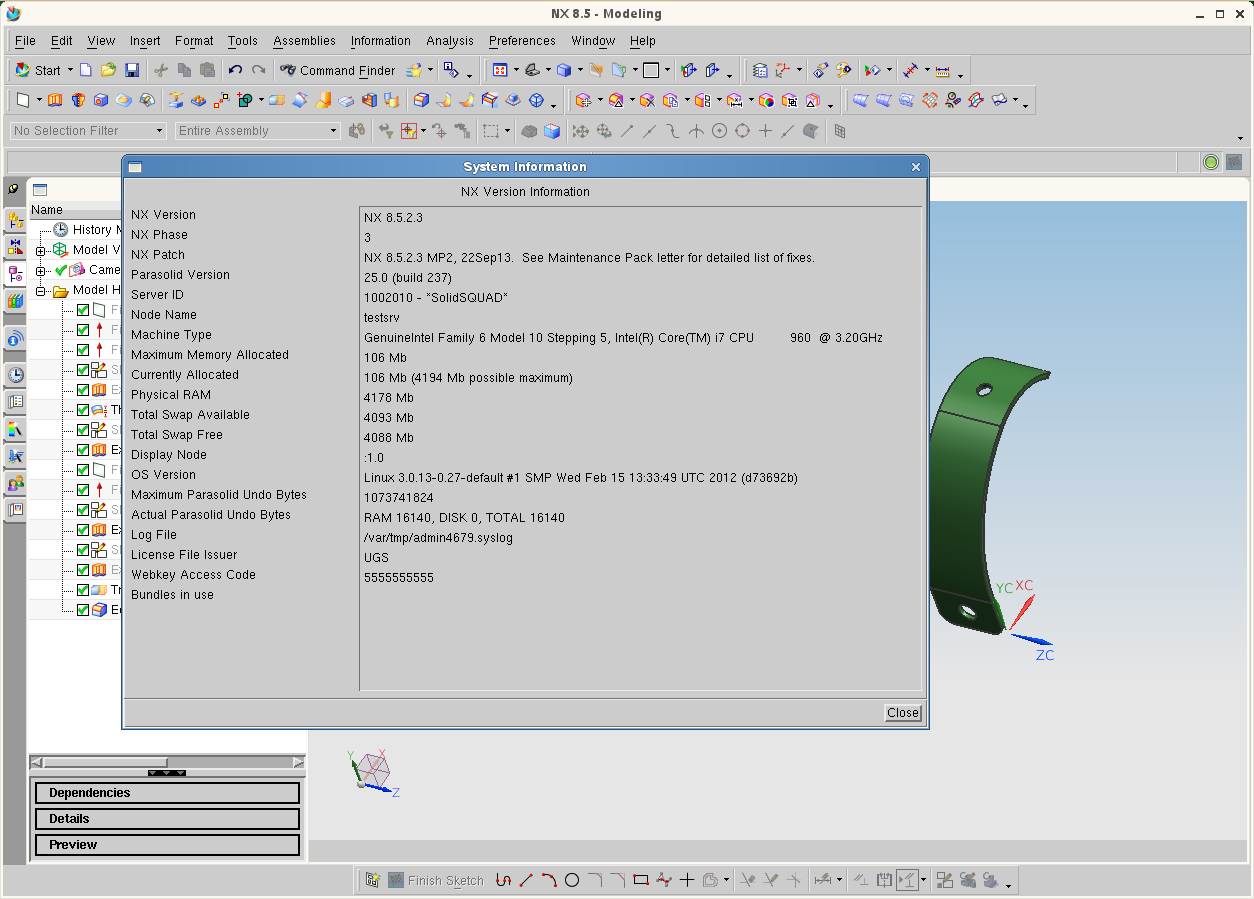The height and width of the screenshot is (899, 1254).
Task: Open the Assemblies menu
Action: (x=304, y=41)
